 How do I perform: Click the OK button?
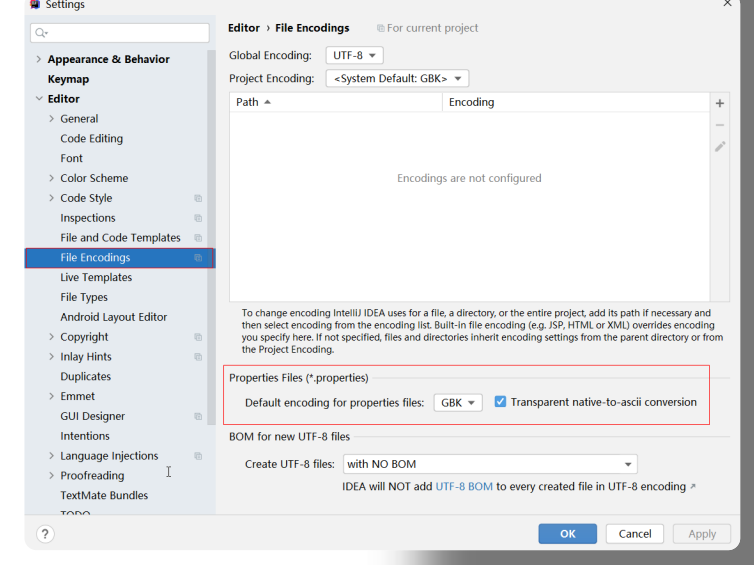pos(567,534)
